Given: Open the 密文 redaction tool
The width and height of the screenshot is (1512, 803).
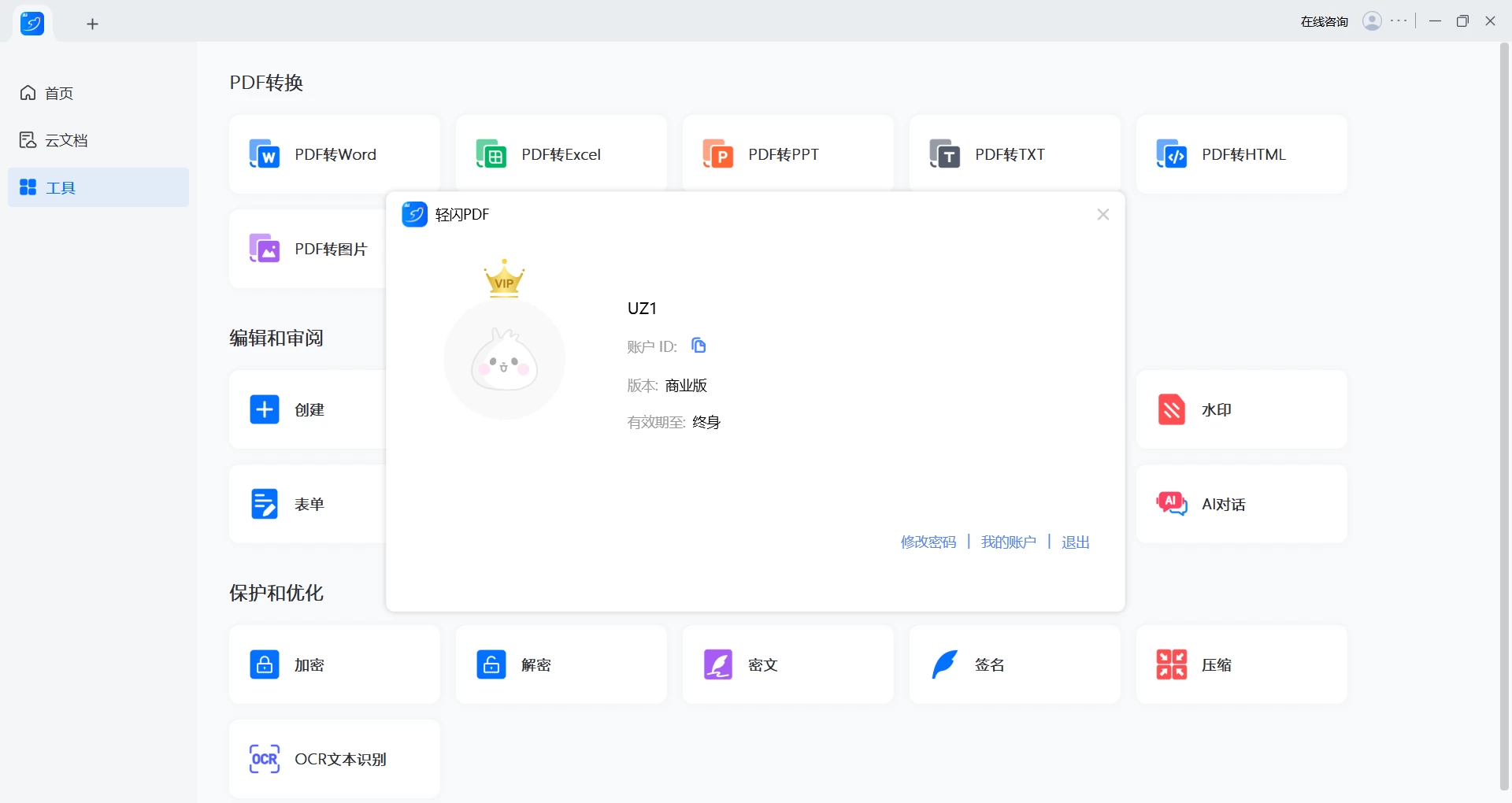Looking at the screenshot, I should pyautogui.click(x=787, y=664).
